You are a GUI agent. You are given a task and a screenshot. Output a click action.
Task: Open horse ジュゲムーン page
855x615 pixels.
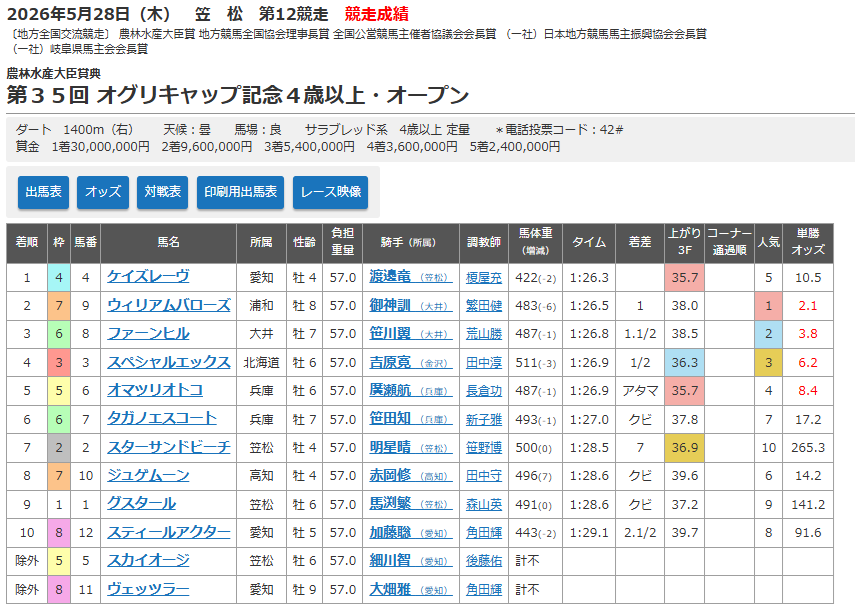pos(148,475)
